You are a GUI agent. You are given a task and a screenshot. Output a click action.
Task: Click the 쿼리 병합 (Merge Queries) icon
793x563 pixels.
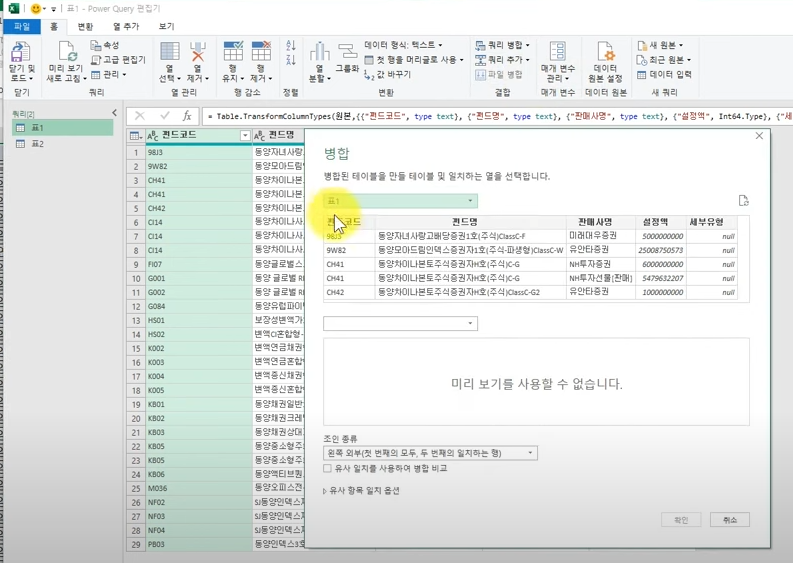click(x=480, y=46)
